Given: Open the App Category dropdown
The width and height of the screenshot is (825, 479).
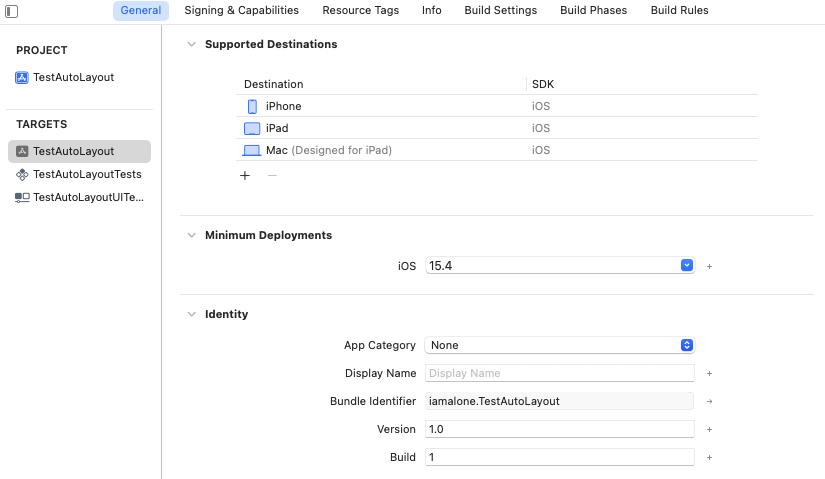Looking at the screenshot, I should point(687,345).
